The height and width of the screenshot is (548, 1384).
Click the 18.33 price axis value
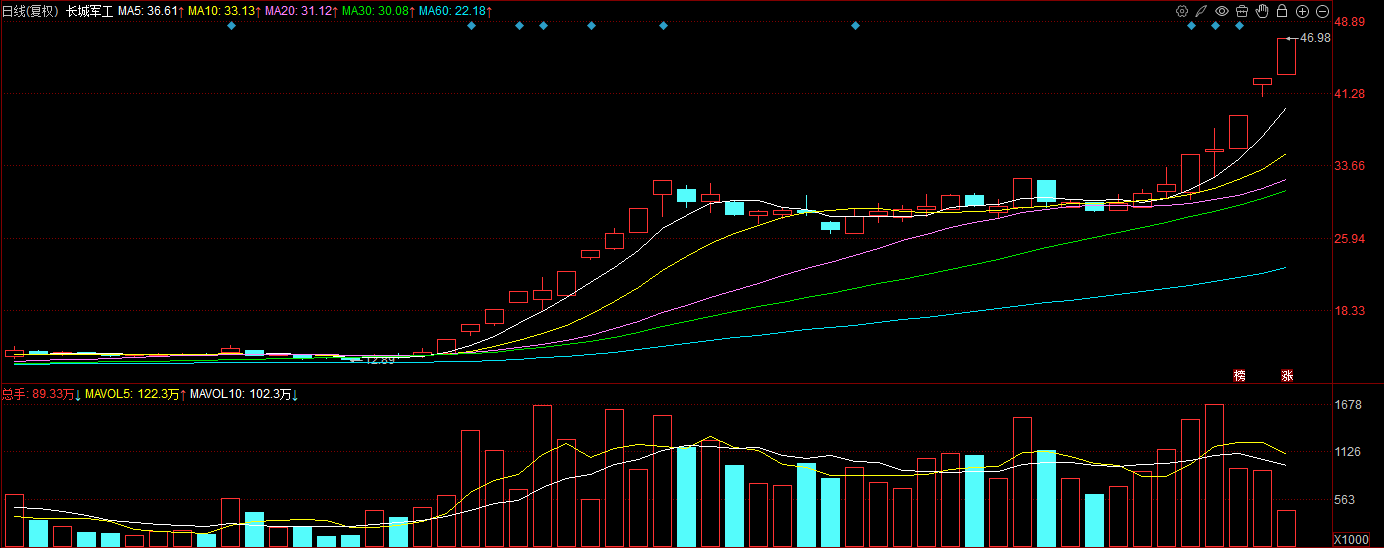coord(1350,312)
